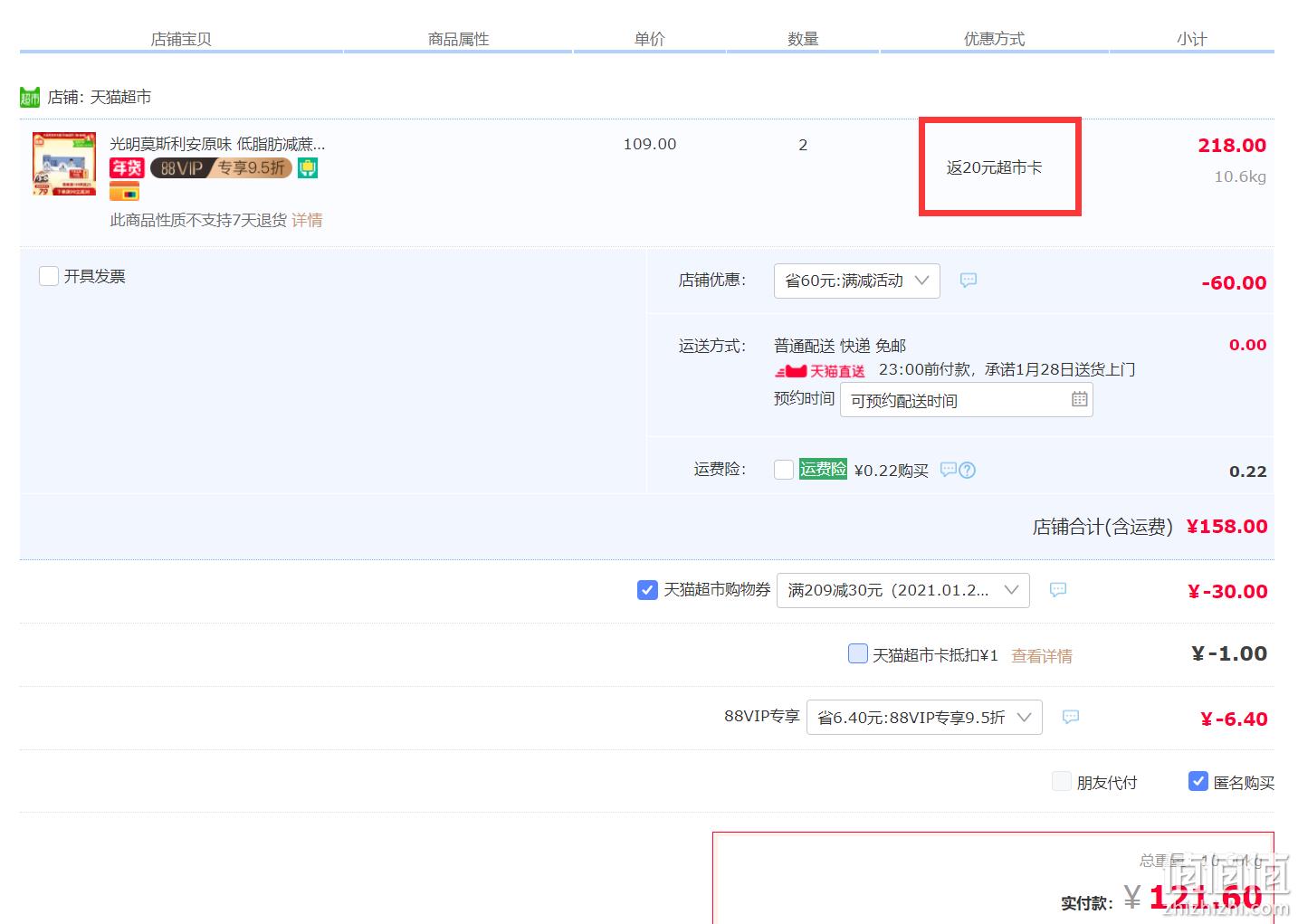1298x924 pixels.
Task: Open the product thumbnail image
Action: [64, 165]
